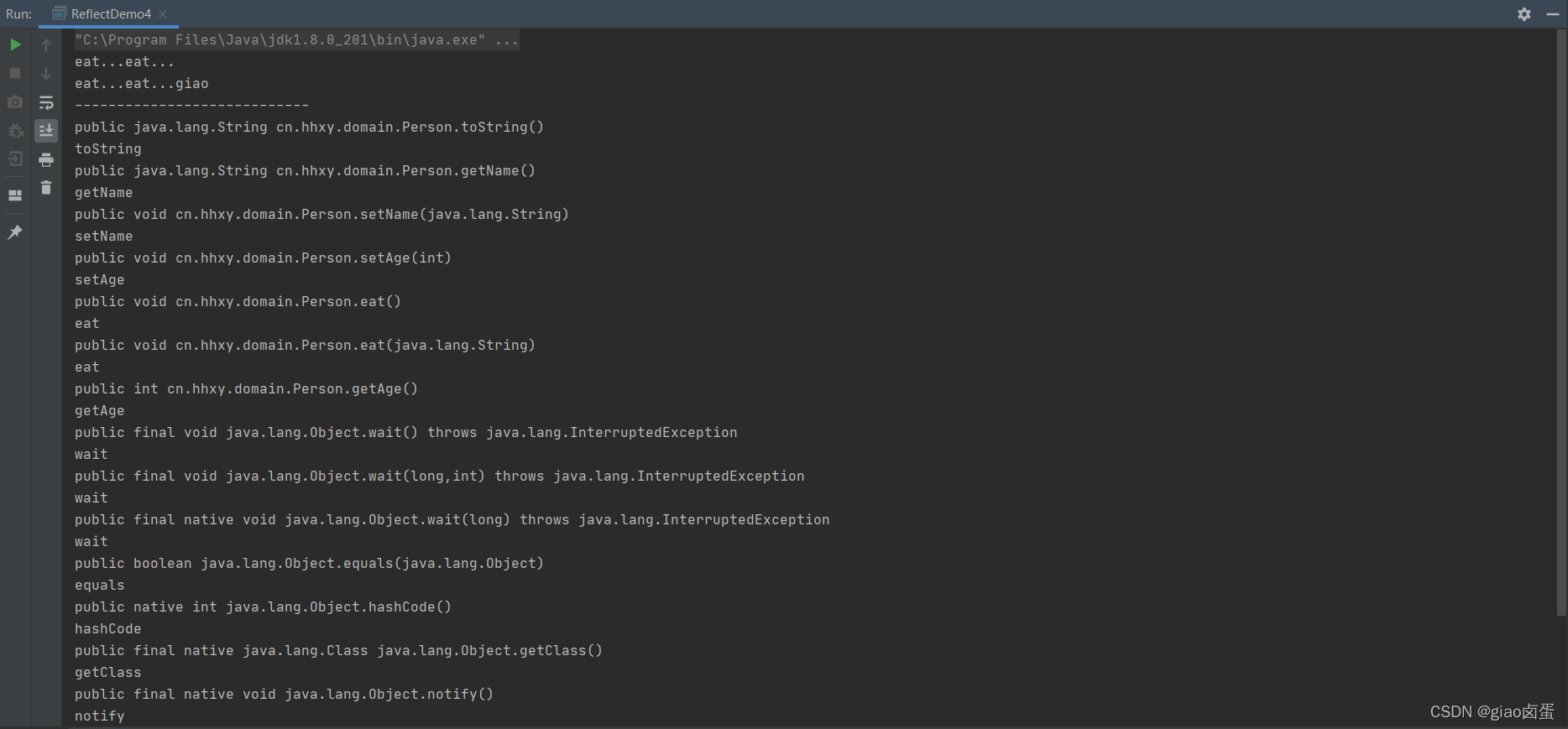Rerun ReflectDemo4 with the green play icon
This screenshot has width=1568, height=729.
15,44
